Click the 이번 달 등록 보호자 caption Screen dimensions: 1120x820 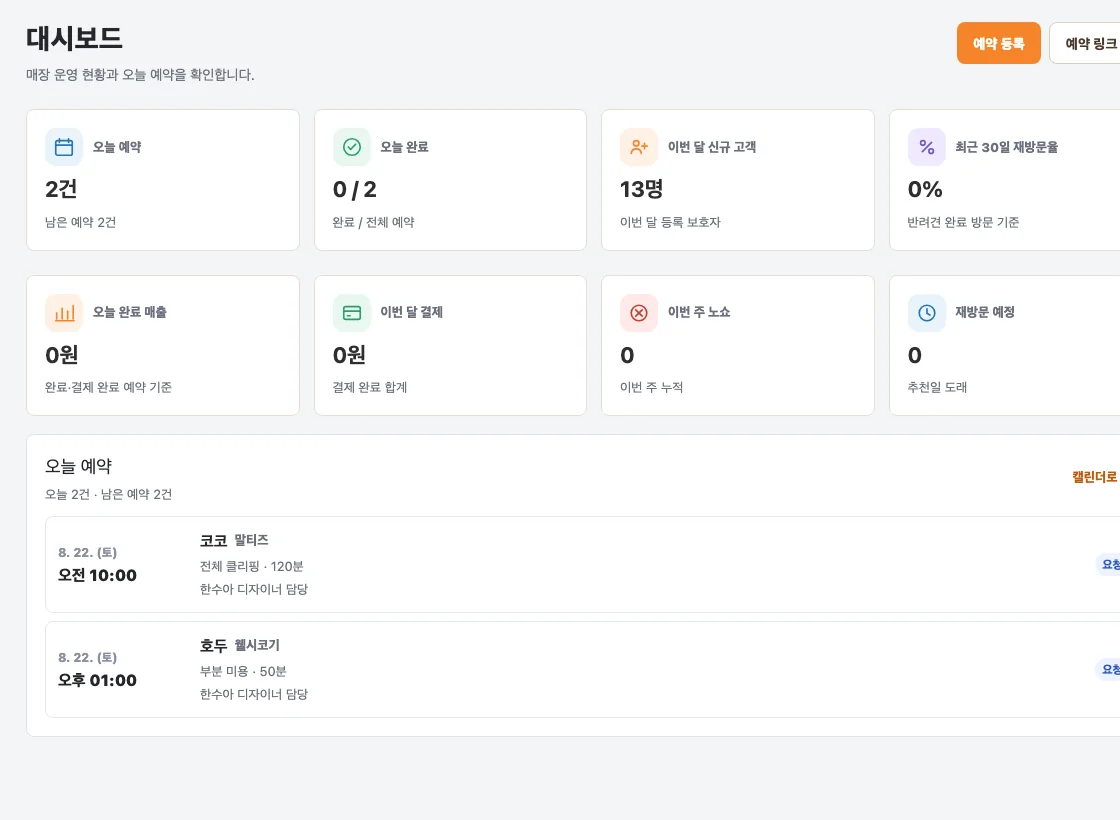(670, 222)
